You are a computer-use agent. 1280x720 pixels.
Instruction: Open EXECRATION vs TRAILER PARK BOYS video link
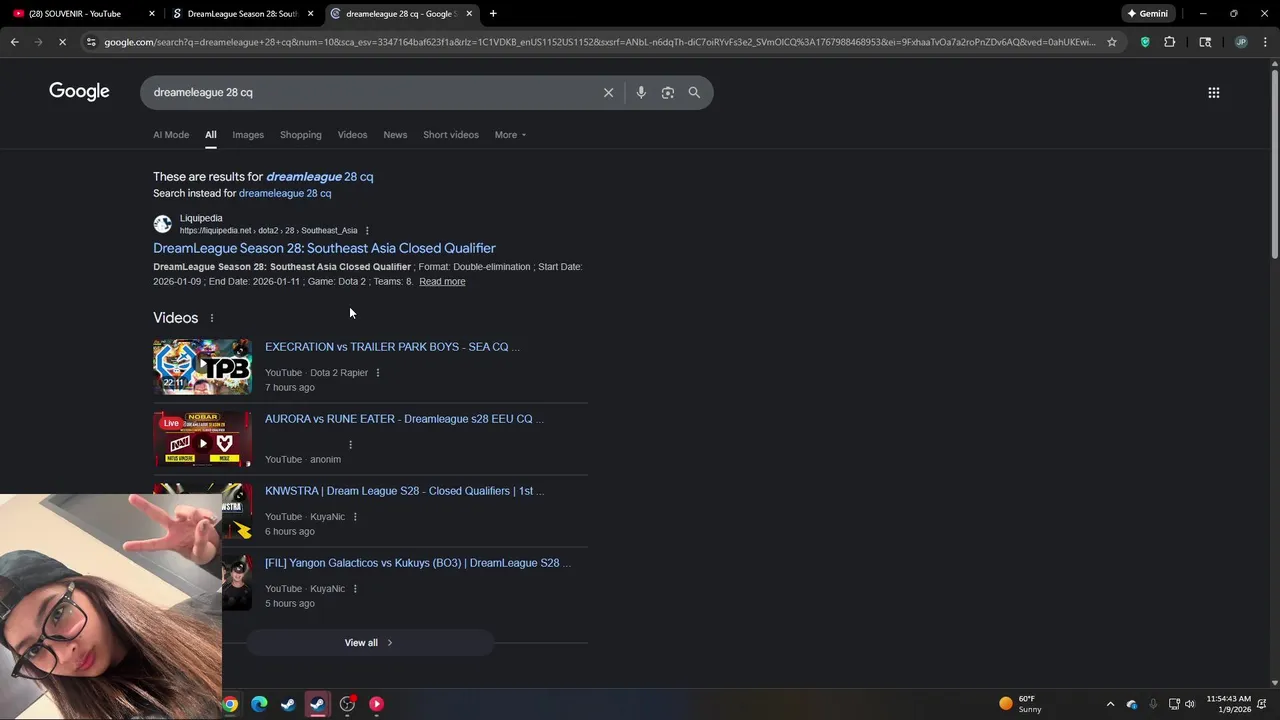(x=392, y=347)
